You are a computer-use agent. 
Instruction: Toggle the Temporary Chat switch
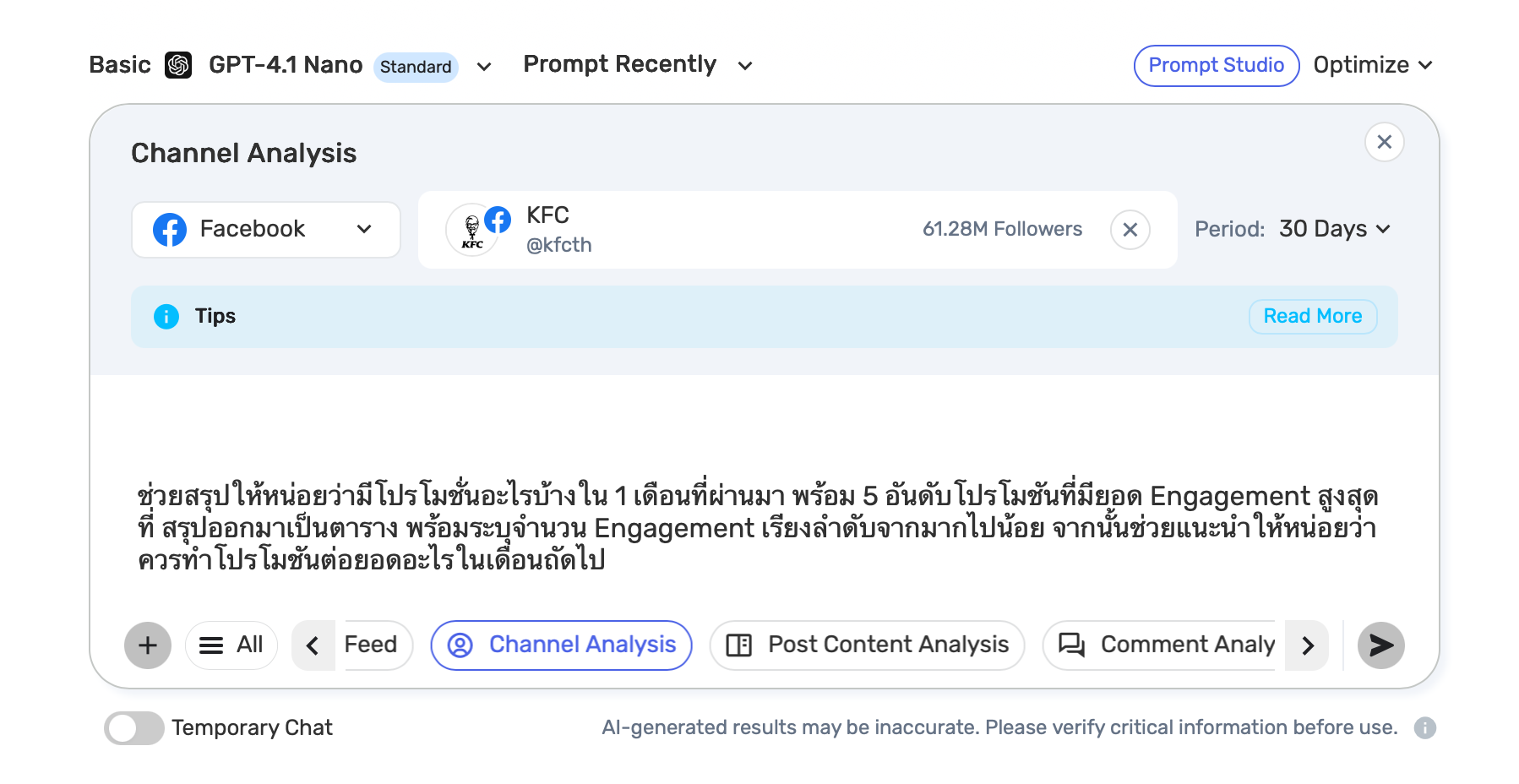(134, 728)
